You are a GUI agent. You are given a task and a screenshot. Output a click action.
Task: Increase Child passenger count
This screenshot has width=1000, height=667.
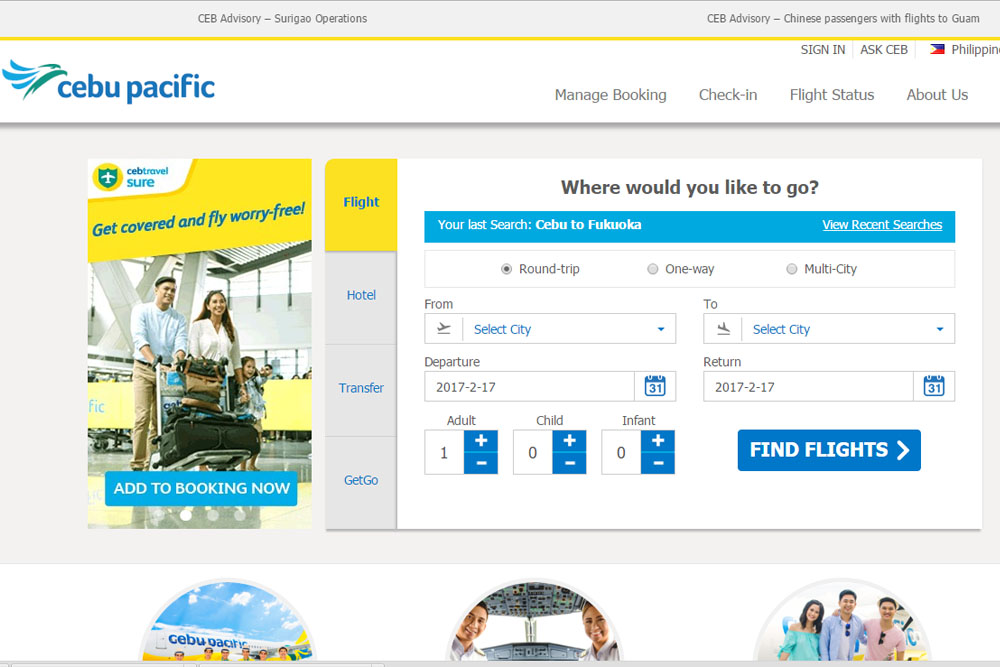(x=570, y=441)
